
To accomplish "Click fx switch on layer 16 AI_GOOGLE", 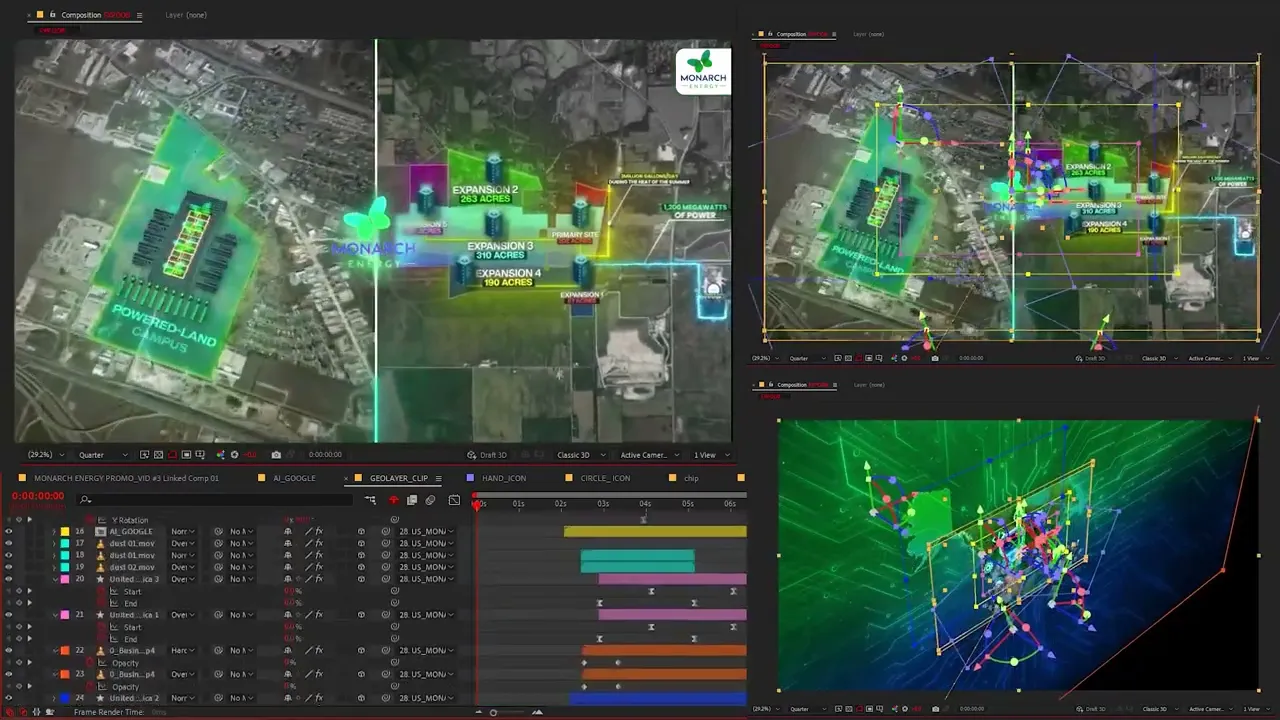I will (319, 532).
